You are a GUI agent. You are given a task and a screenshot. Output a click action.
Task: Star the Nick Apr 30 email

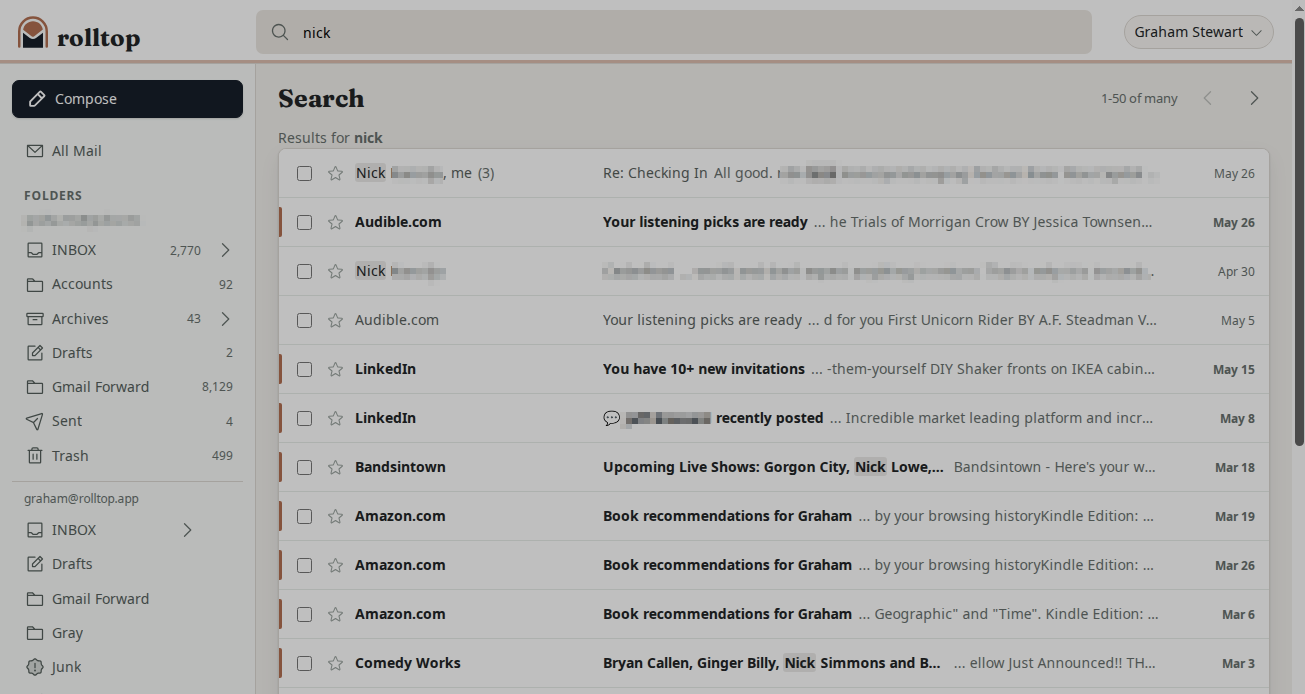335,271
